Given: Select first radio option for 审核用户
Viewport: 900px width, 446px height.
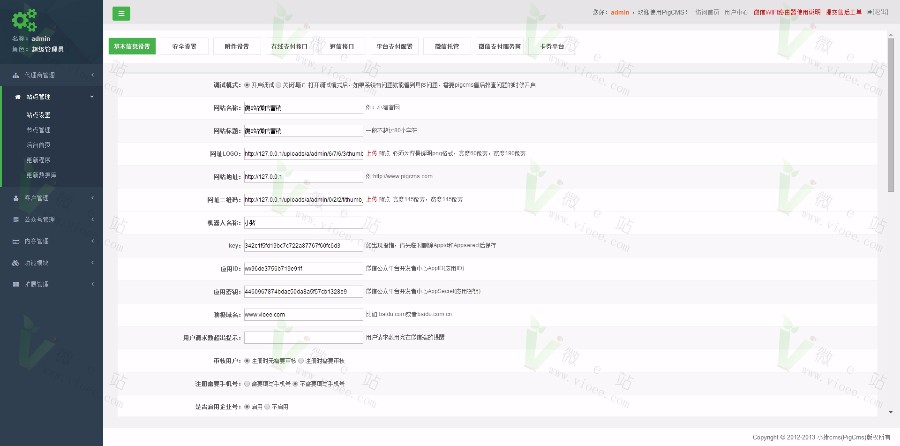Looking at the screenshot, I should 247,361.
